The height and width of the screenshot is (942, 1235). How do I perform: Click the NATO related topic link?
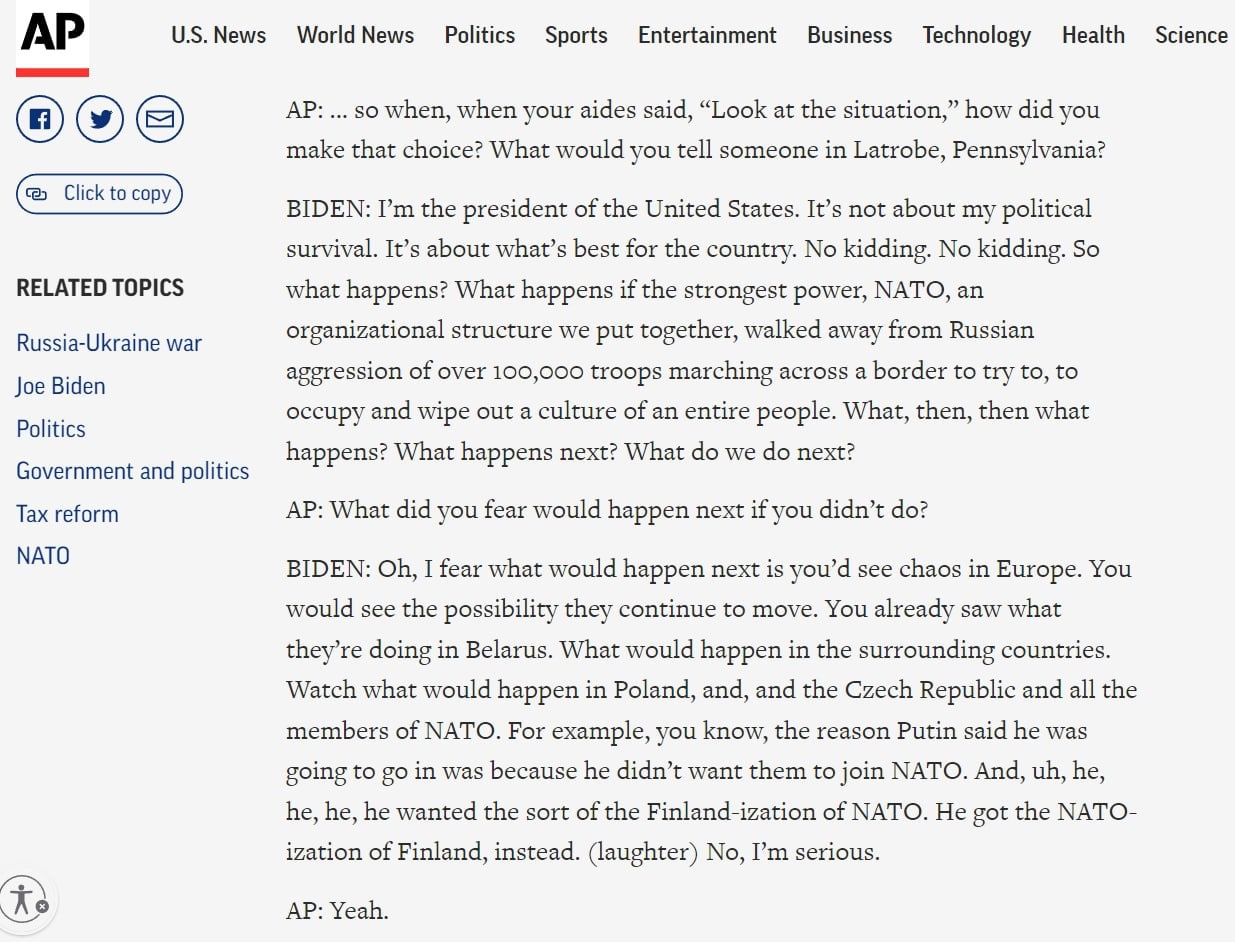tap(43, 556)
